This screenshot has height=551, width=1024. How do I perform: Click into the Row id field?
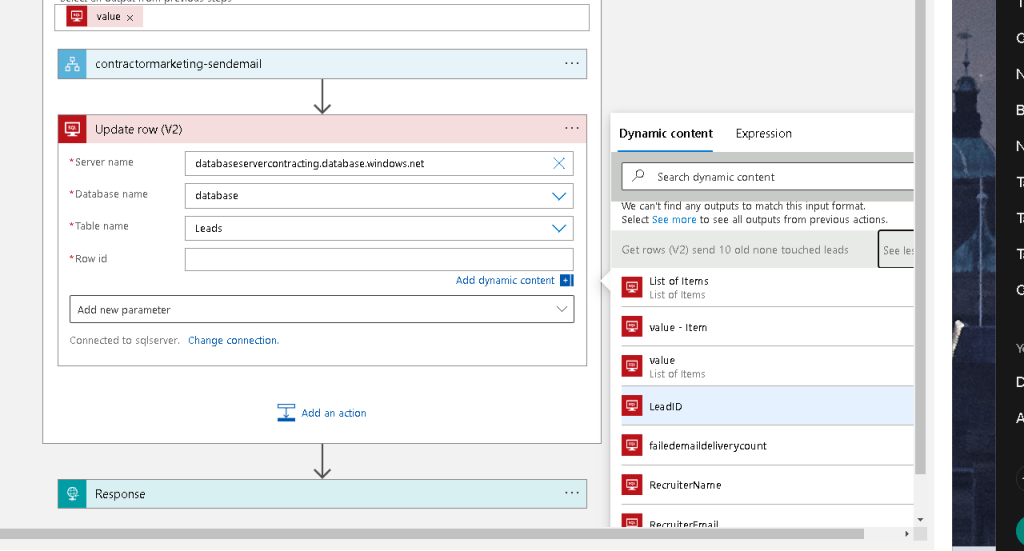379,259
